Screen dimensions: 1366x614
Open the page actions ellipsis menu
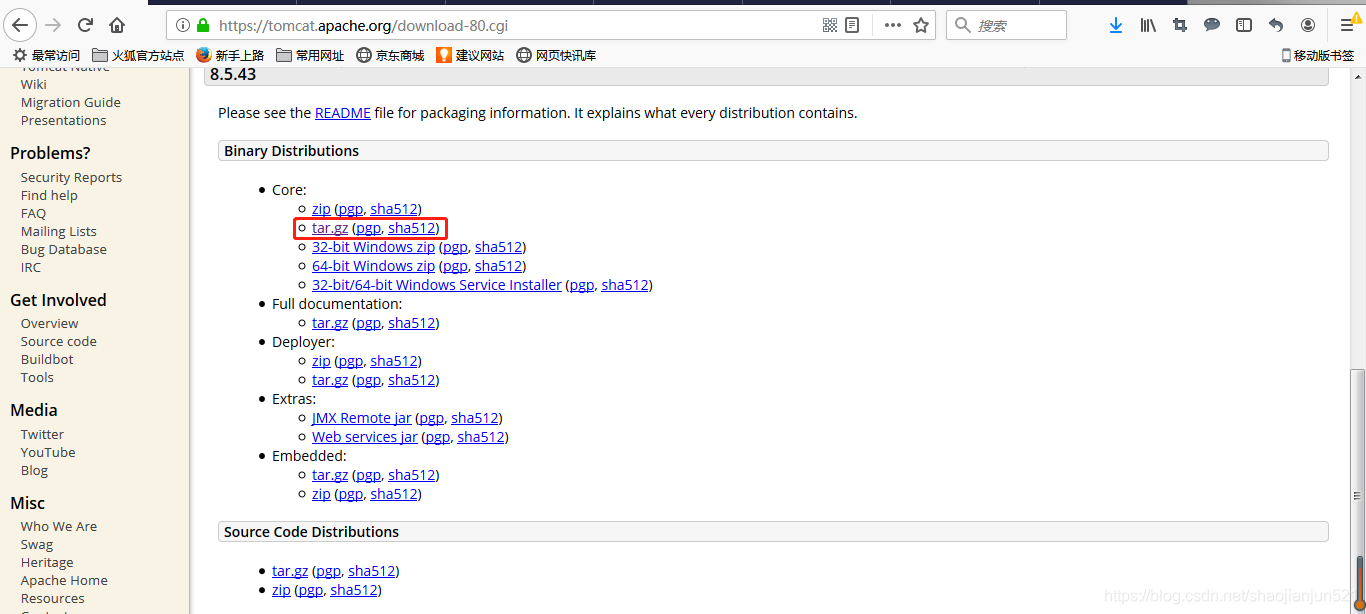[x=893, y=25]
